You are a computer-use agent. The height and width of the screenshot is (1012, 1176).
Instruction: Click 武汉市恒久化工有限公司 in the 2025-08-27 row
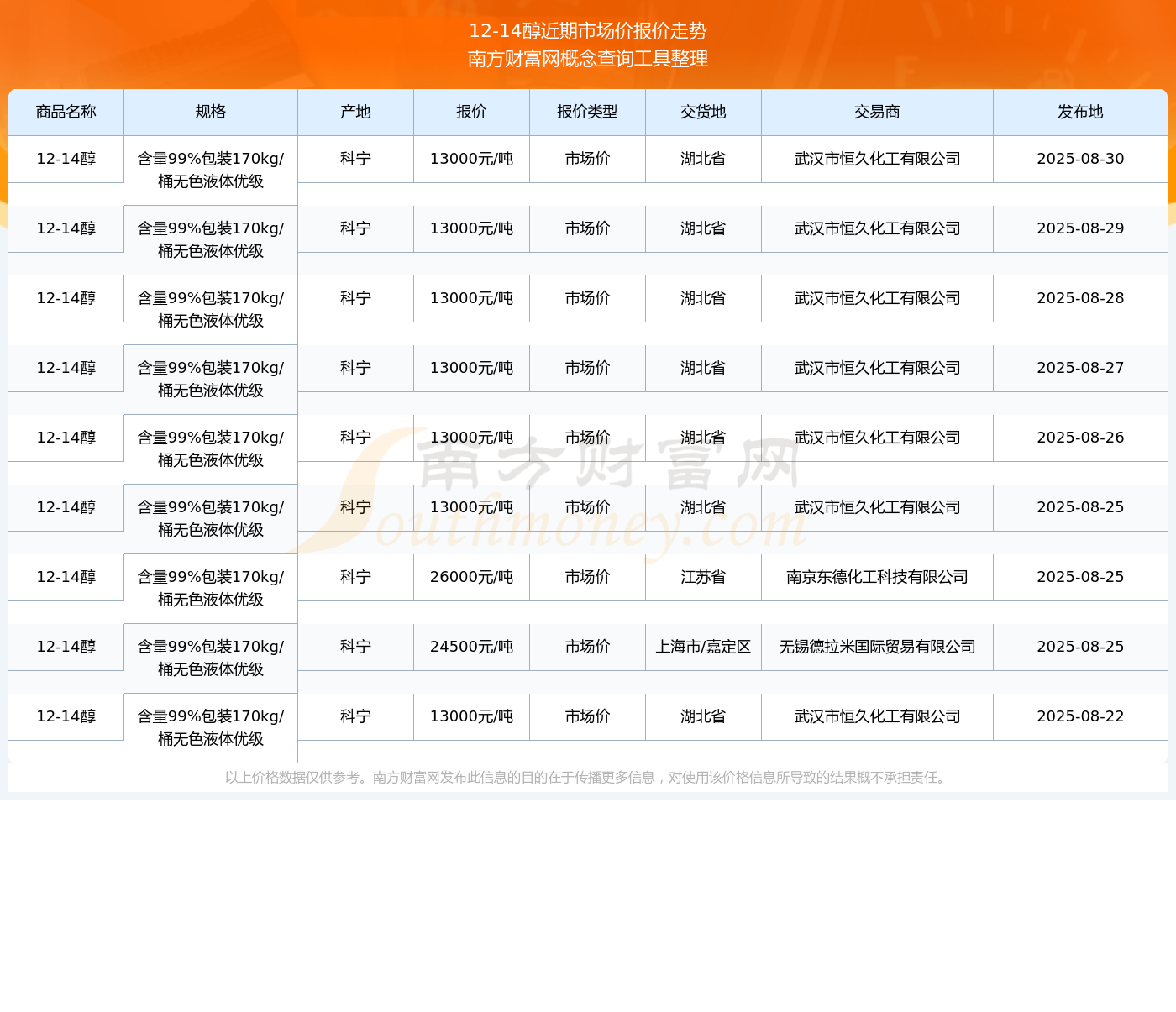click(878, 368)
